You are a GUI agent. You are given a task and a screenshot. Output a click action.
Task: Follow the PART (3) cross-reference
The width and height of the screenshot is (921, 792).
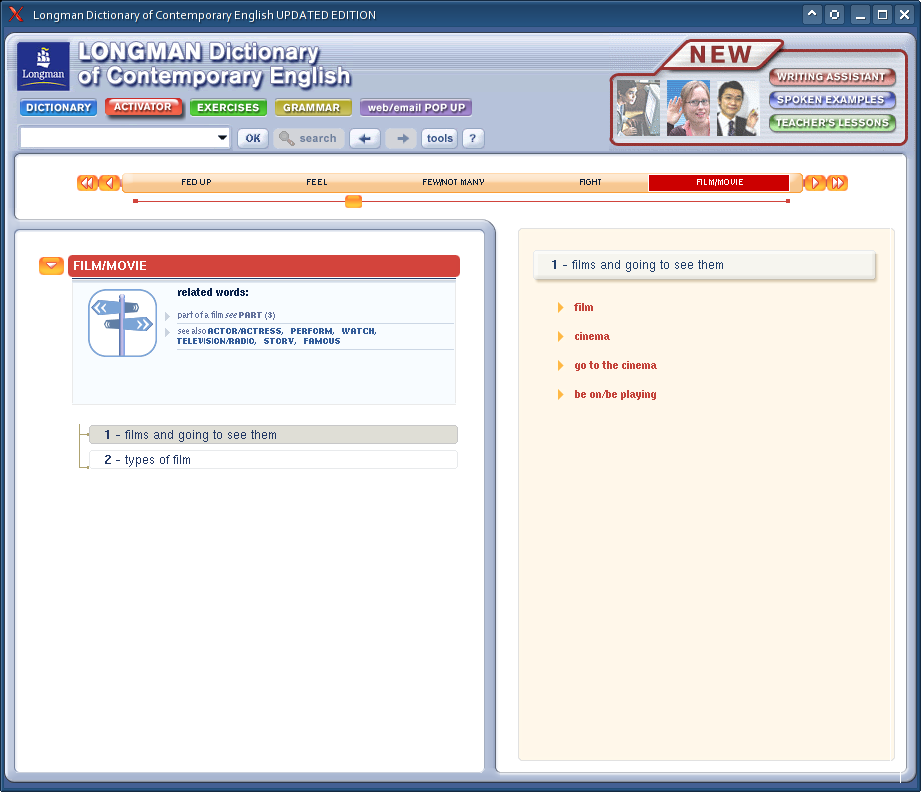coord(257,316)
